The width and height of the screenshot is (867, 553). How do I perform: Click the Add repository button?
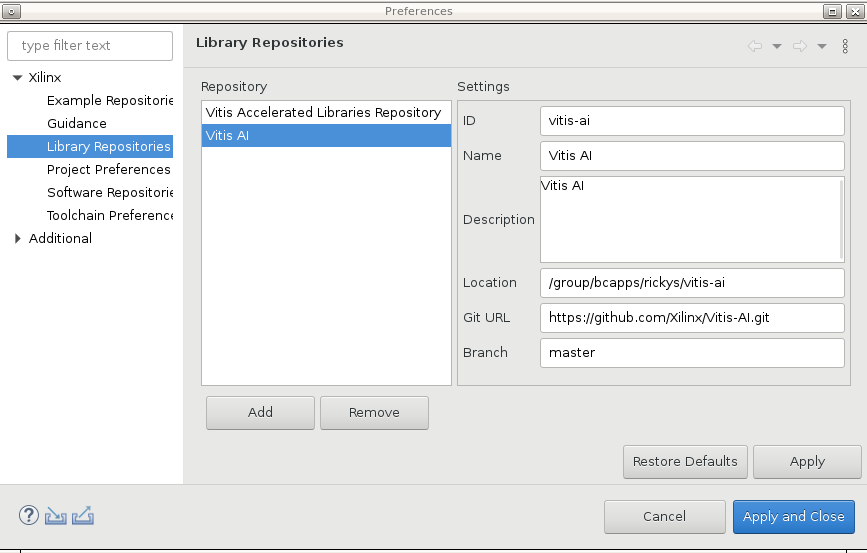point(260,412)
